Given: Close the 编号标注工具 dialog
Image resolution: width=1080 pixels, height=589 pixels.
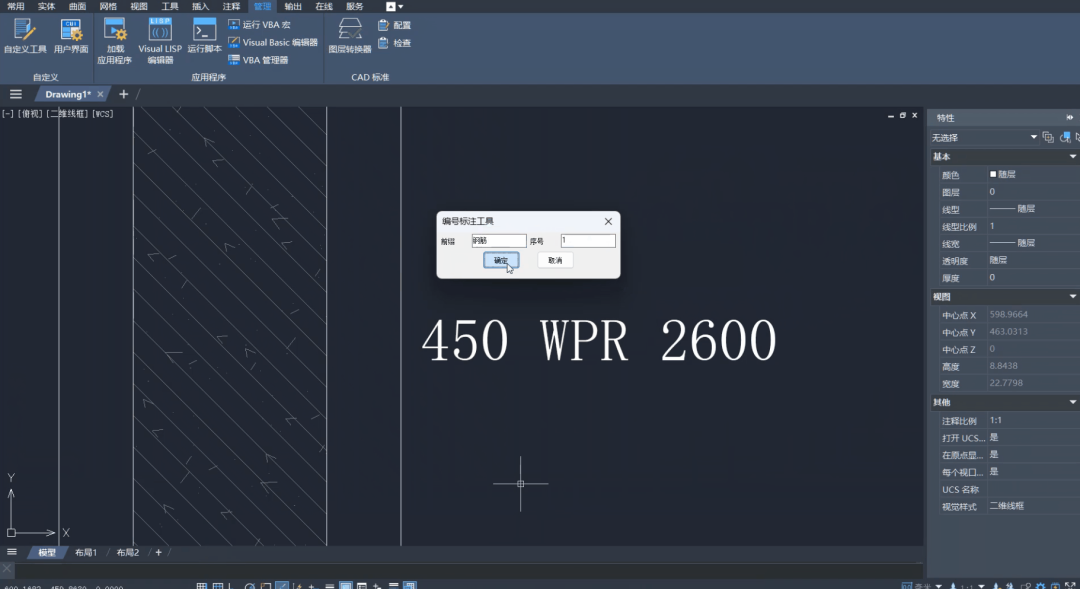Looking at the screenshot, I should tap(608, 221).
